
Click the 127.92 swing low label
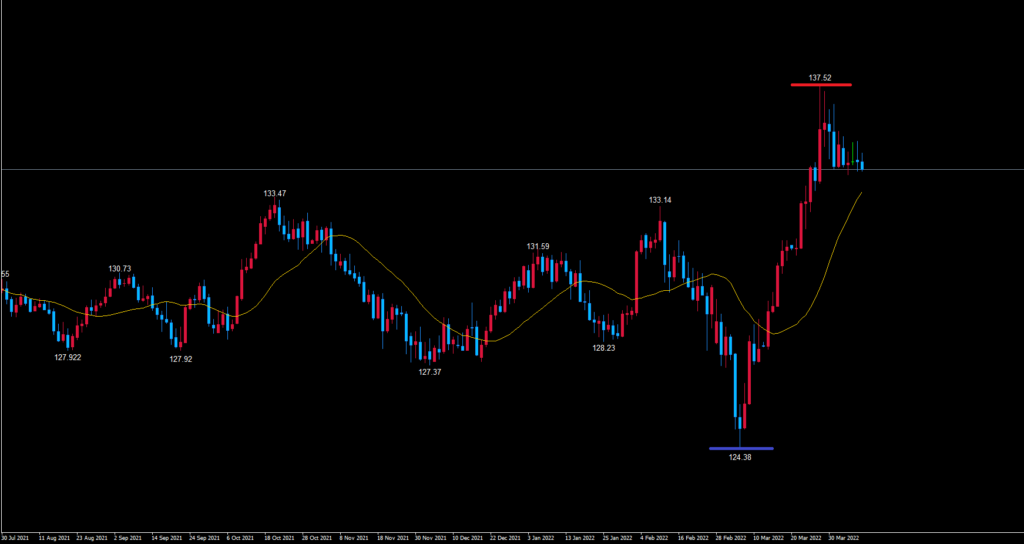point(181,359)
